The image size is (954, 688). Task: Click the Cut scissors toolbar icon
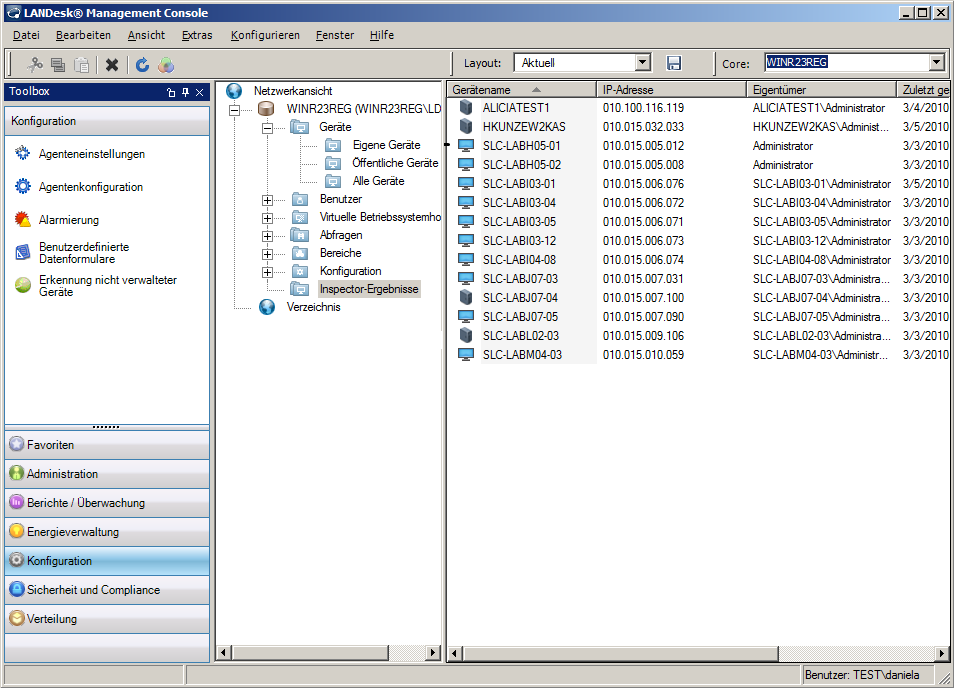click(x=35, y=64)
